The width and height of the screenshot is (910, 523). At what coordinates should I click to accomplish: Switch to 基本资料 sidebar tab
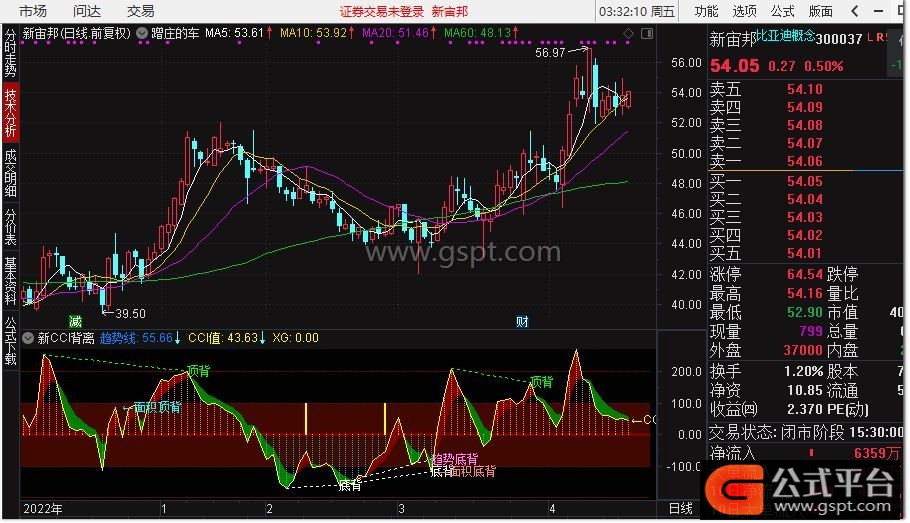click(10, 281)
